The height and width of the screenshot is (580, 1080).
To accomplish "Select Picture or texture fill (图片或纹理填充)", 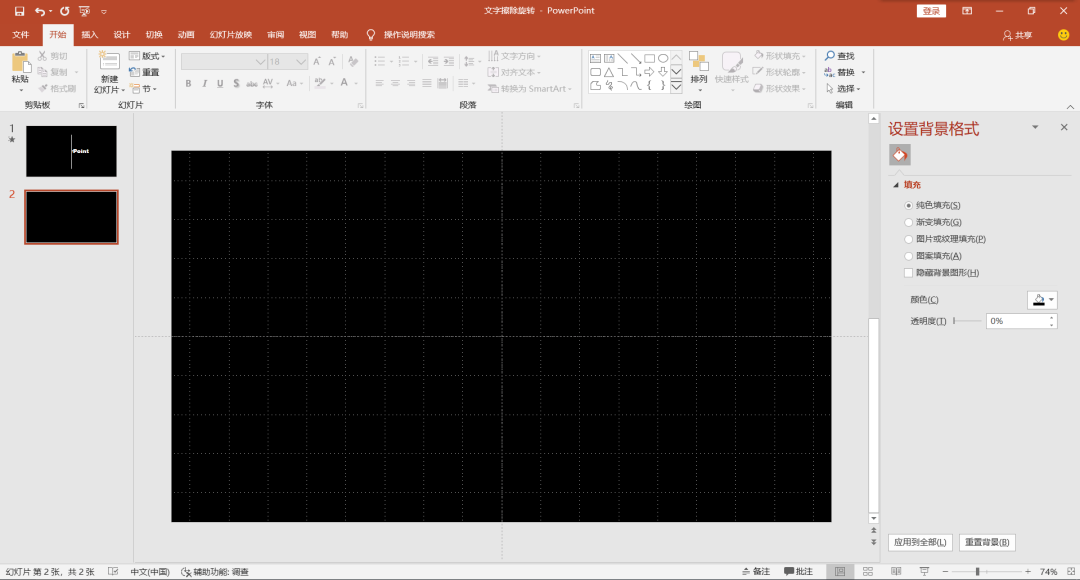I will [908, 239].
